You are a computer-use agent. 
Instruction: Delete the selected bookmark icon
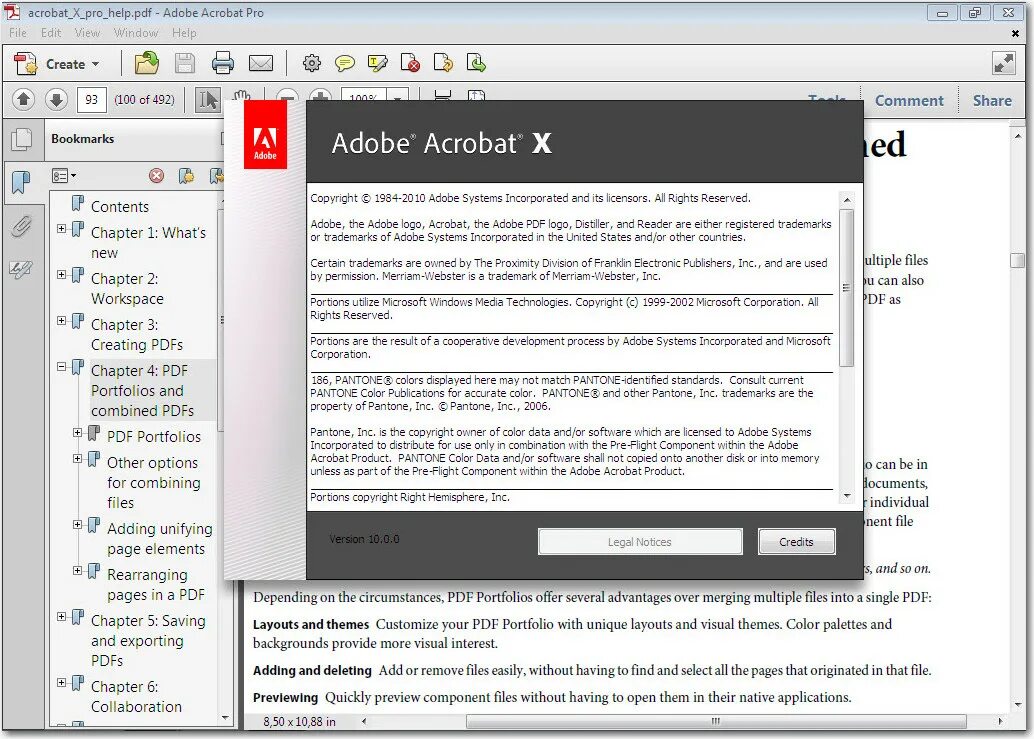(x=156, y=176)
